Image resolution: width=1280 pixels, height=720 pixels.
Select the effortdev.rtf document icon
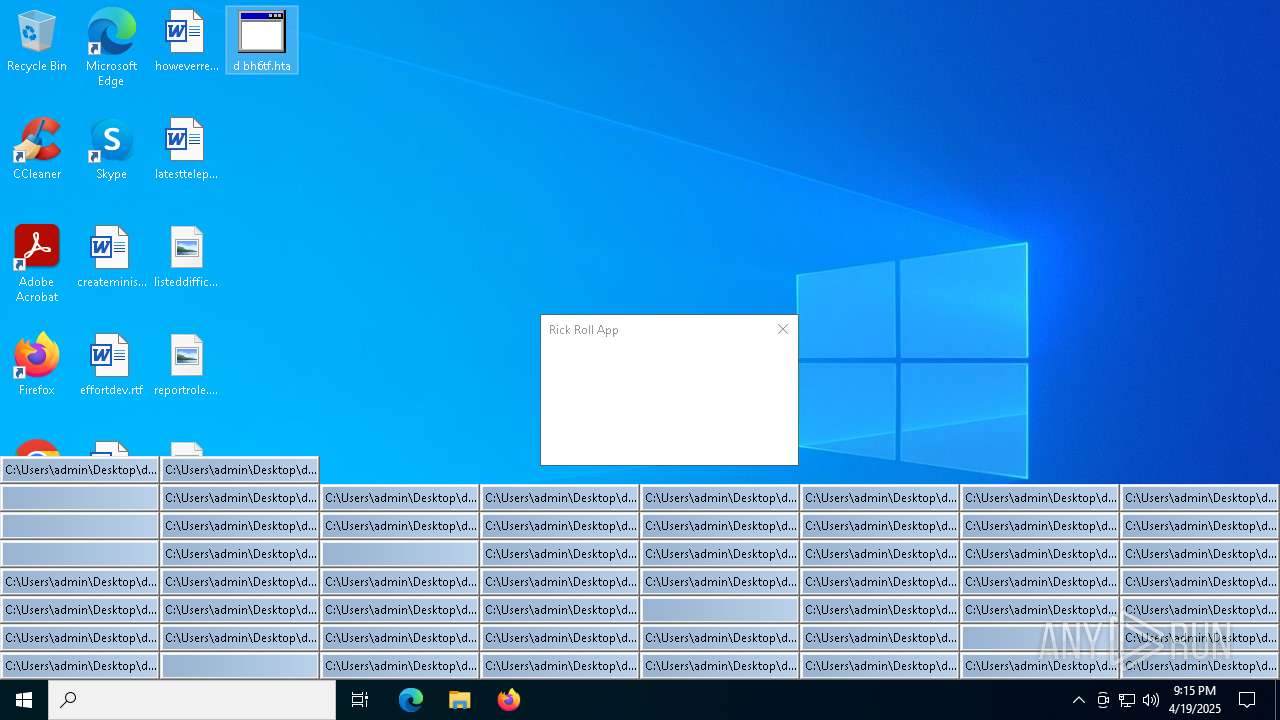pyautogui.click(x=111, y=366)
